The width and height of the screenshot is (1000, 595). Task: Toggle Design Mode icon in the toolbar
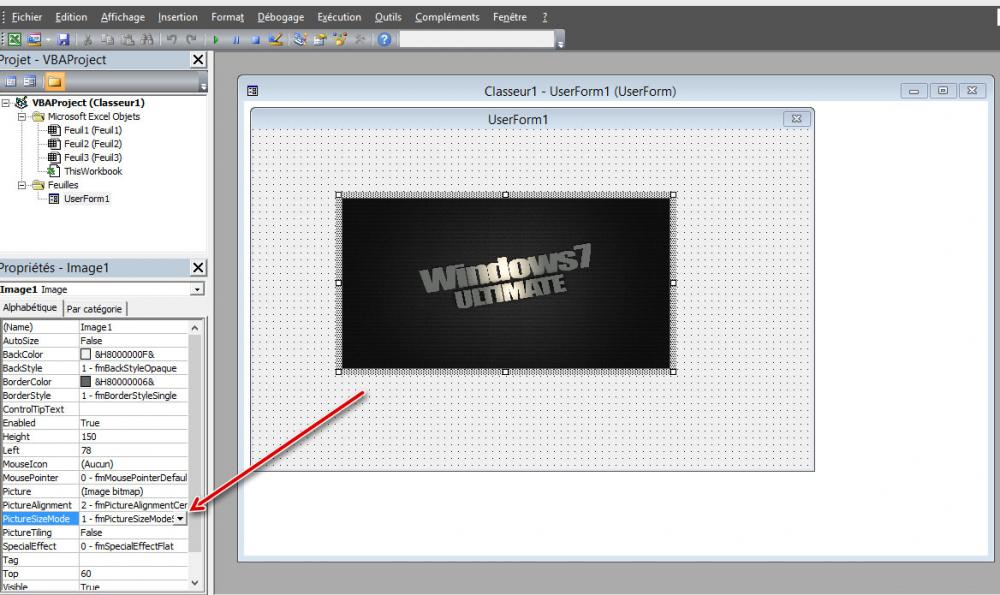click(276, 40)
